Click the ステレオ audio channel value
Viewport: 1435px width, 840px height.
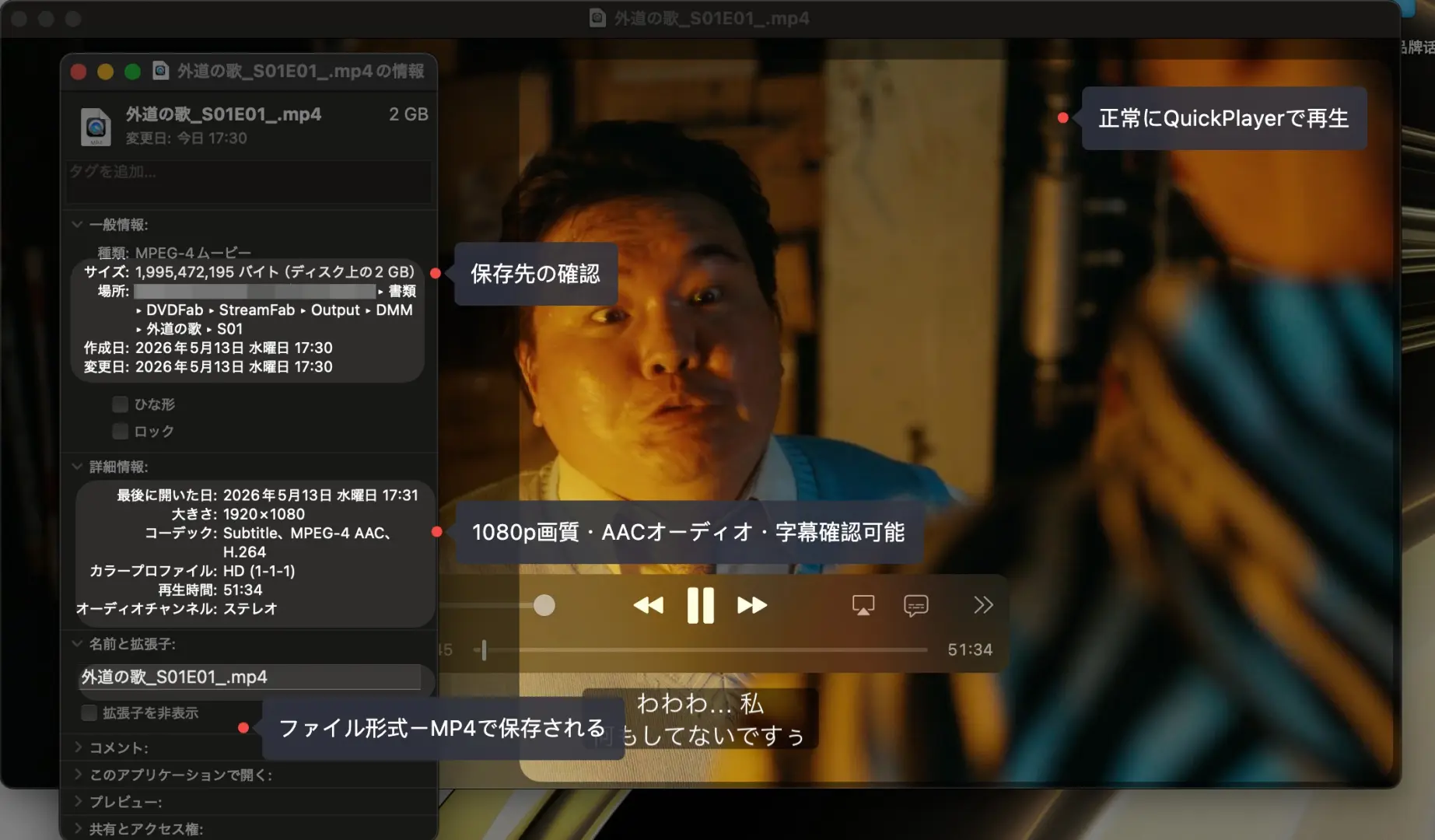pyautogui.click(x=250, y=609)
